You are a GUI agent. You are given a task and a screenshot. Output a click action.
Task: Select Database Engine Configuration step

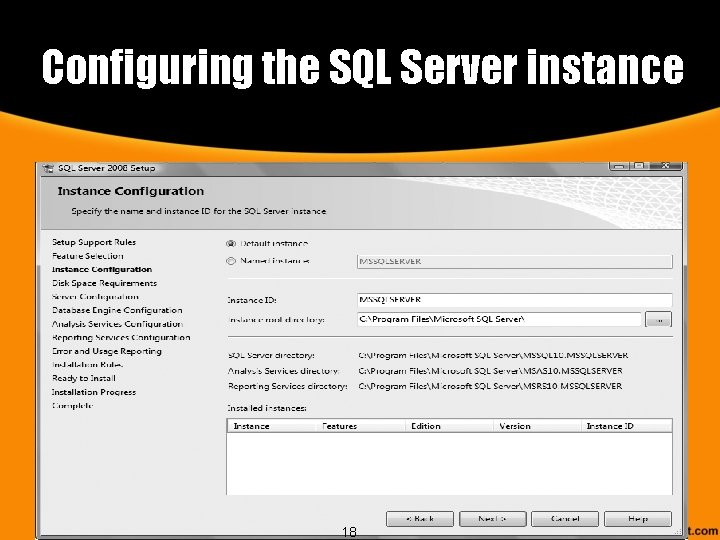click(117, 310)
